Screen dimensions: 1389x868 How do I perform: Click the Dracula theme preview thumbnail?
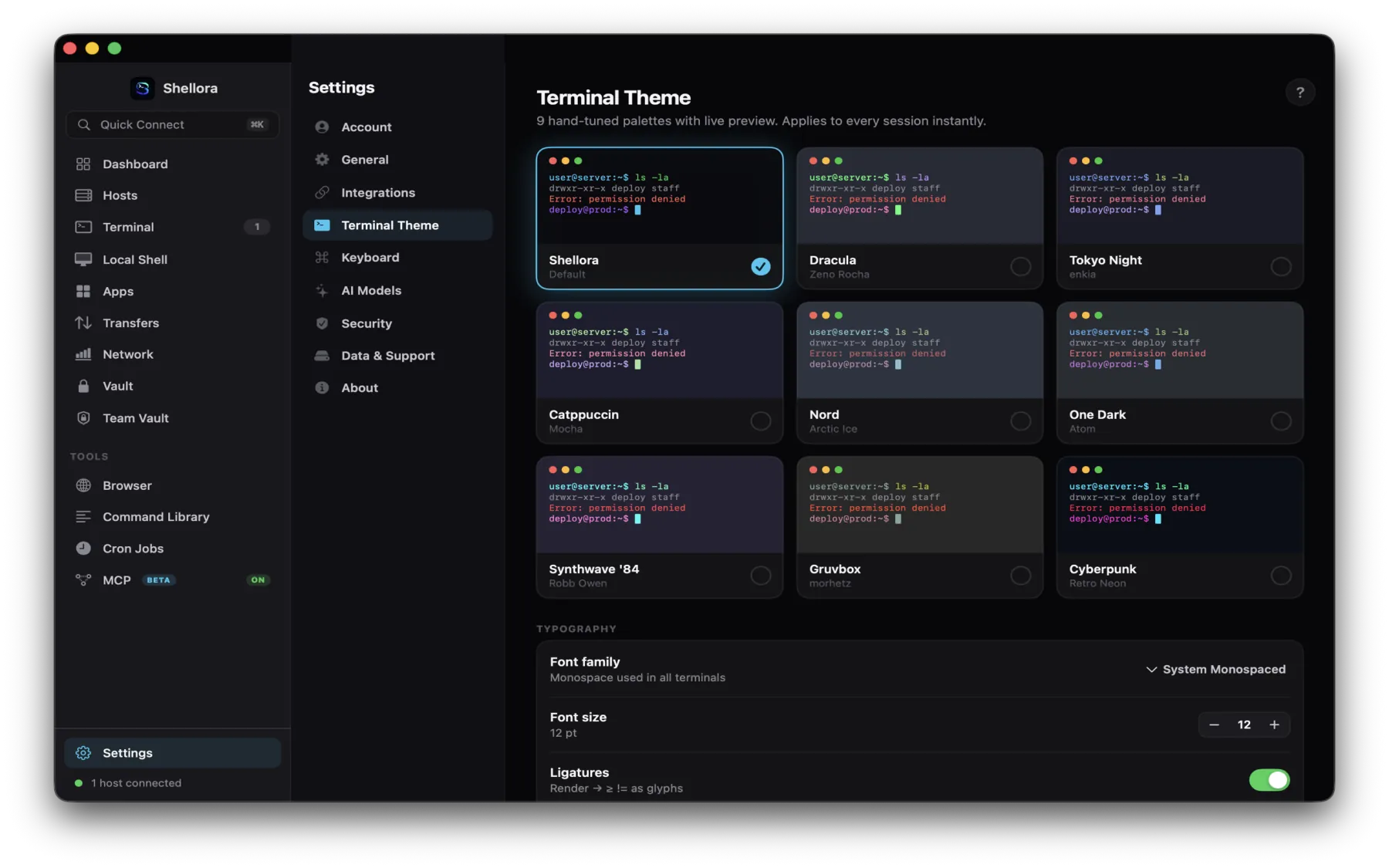[919, 196]
